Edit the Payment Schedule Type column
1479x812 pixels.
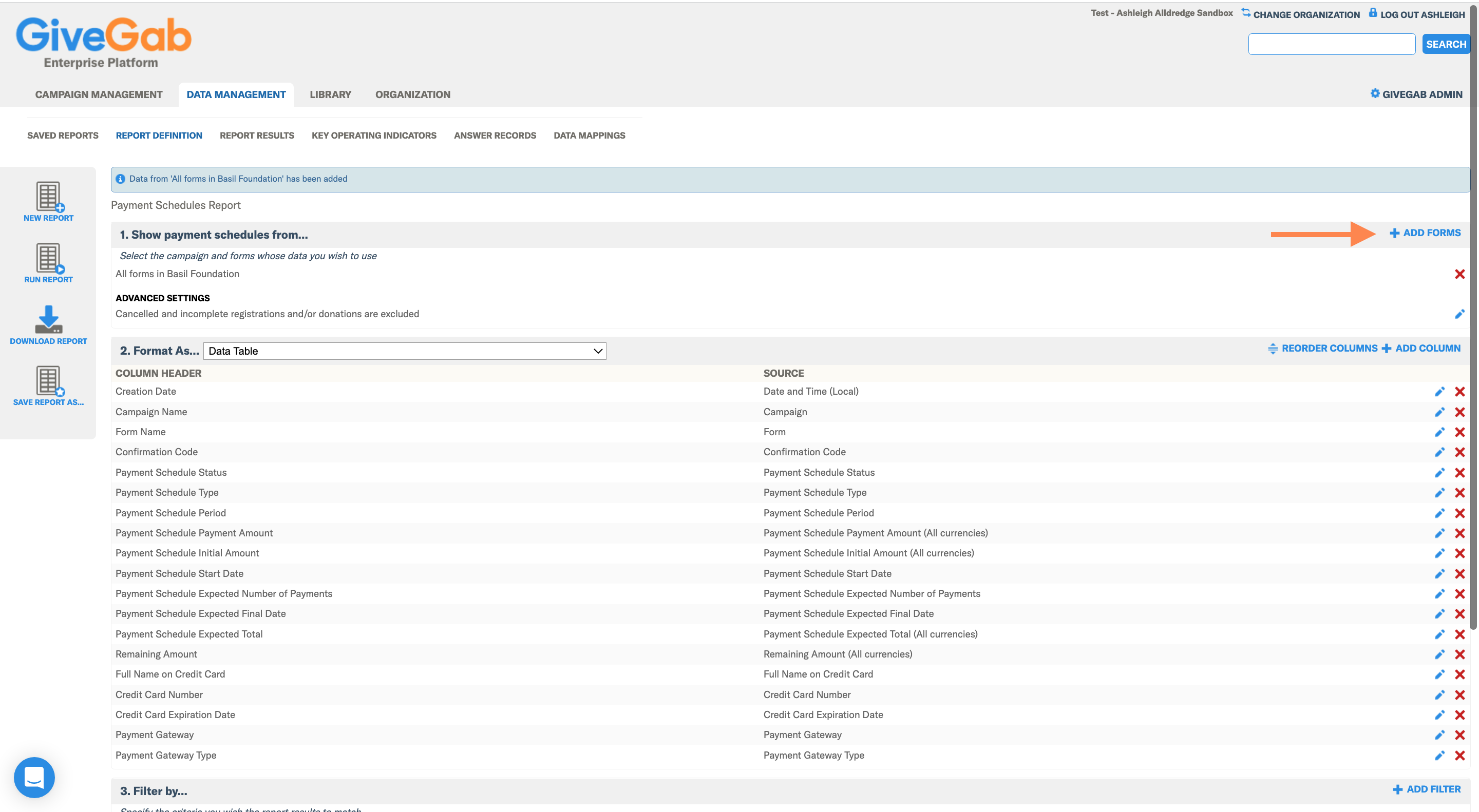point(1439,492)
